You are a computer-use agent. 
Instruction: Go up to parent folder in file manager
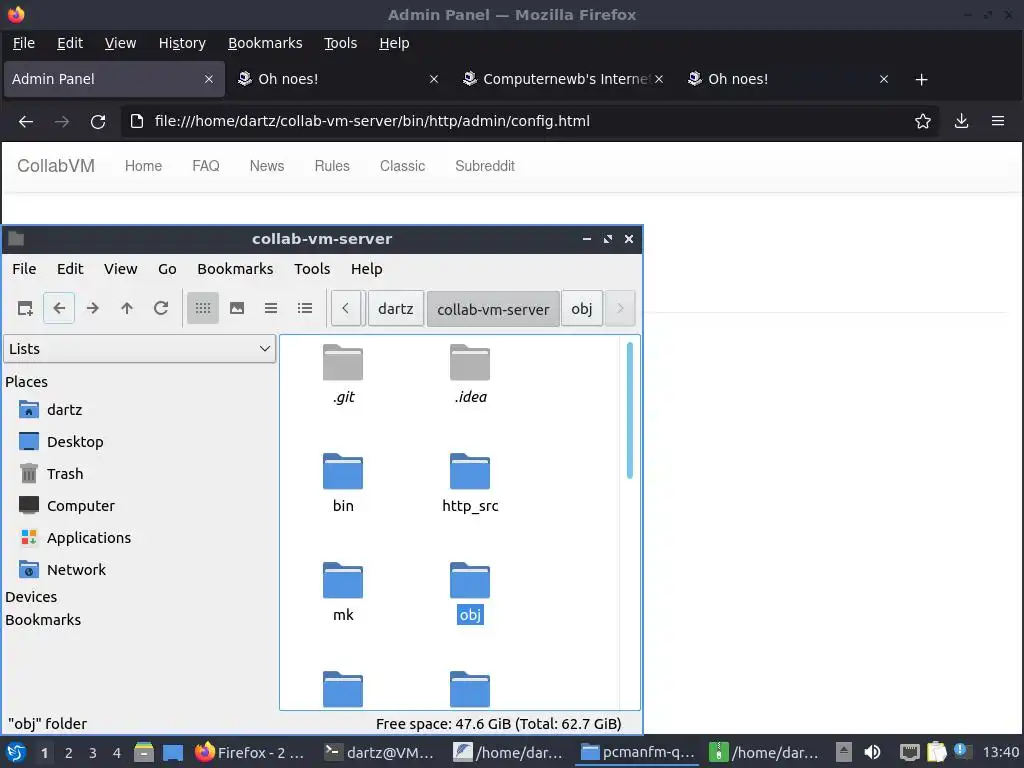coord(127,308)
